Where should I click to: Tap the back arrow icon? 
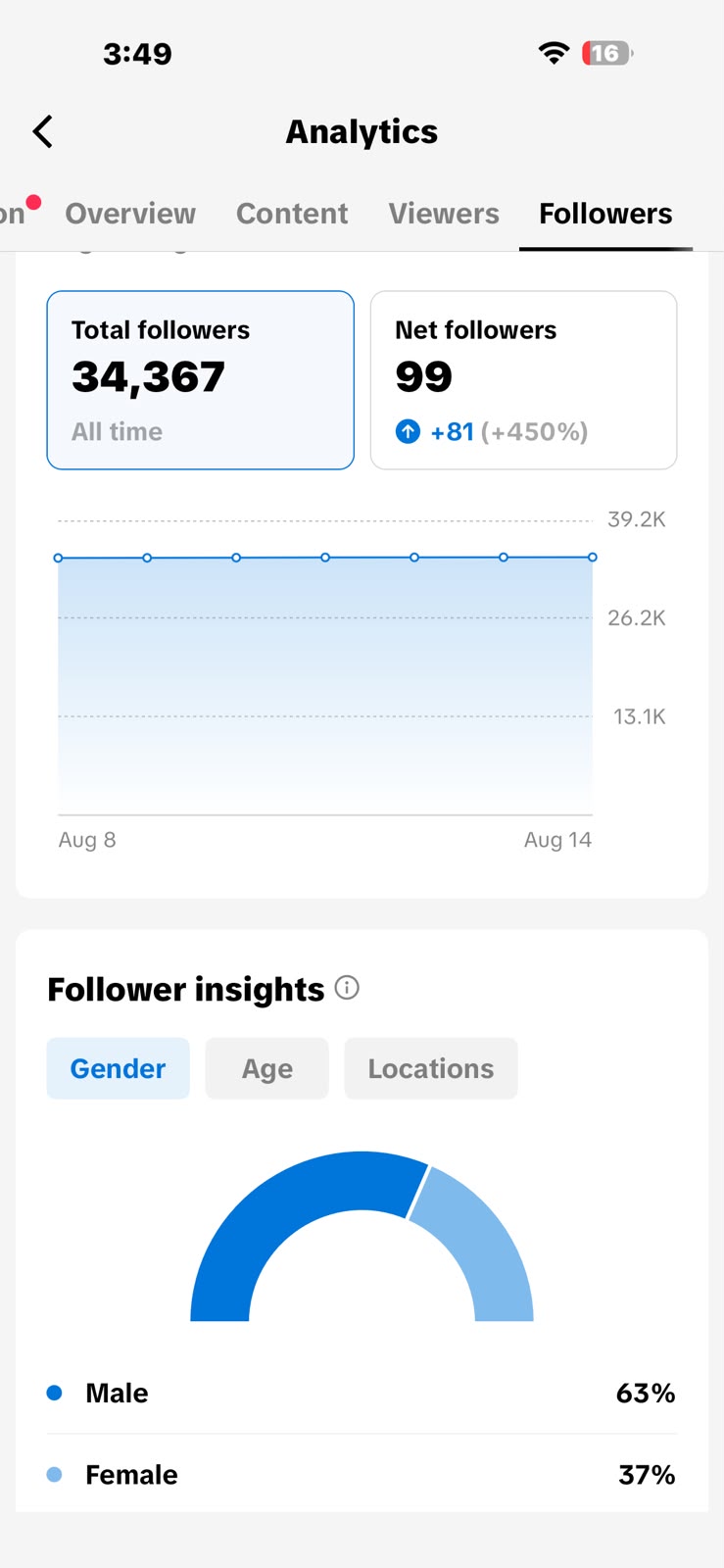click(42, 131)
